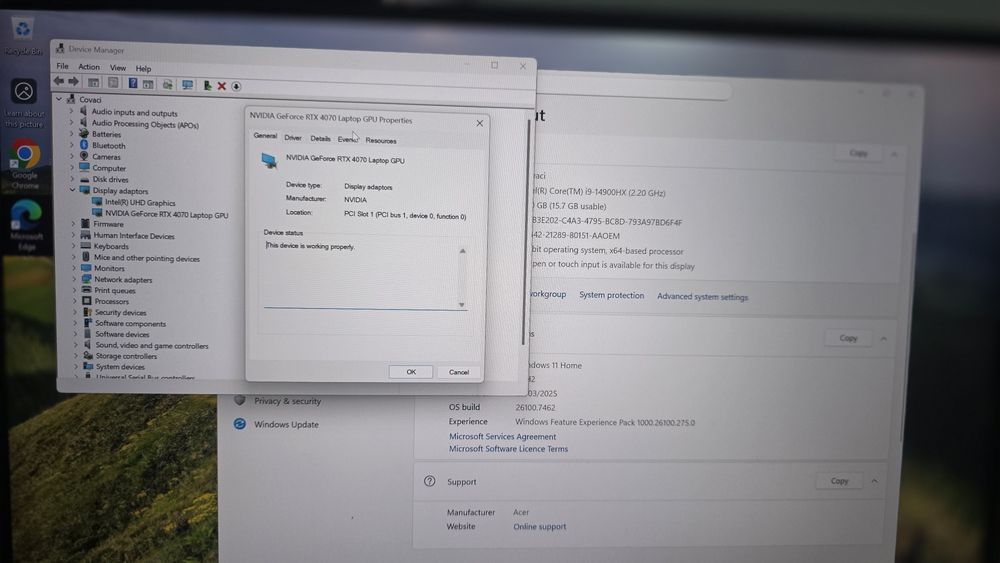Open the Help menu
Viewport: 1000px width, 563px height.
point(143,68)
